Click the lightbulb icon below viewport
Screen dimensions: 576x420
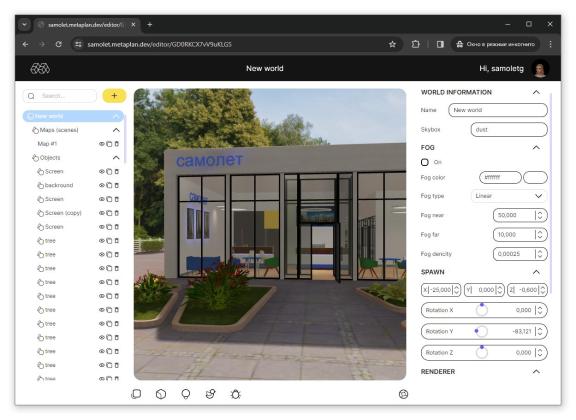point(186,394)
